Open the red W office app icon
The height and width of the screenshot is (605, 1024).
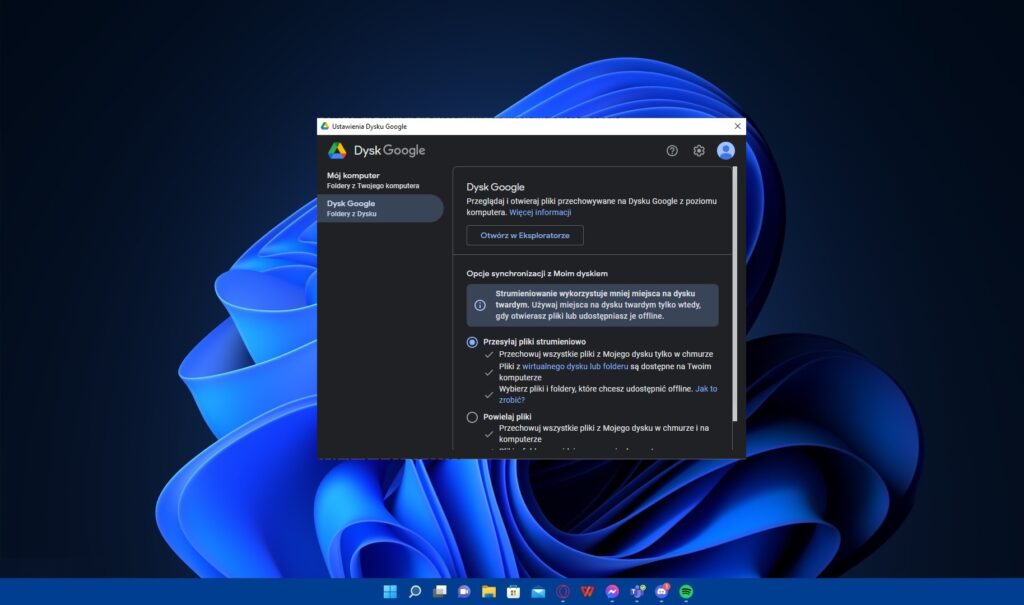pos(587,592)
